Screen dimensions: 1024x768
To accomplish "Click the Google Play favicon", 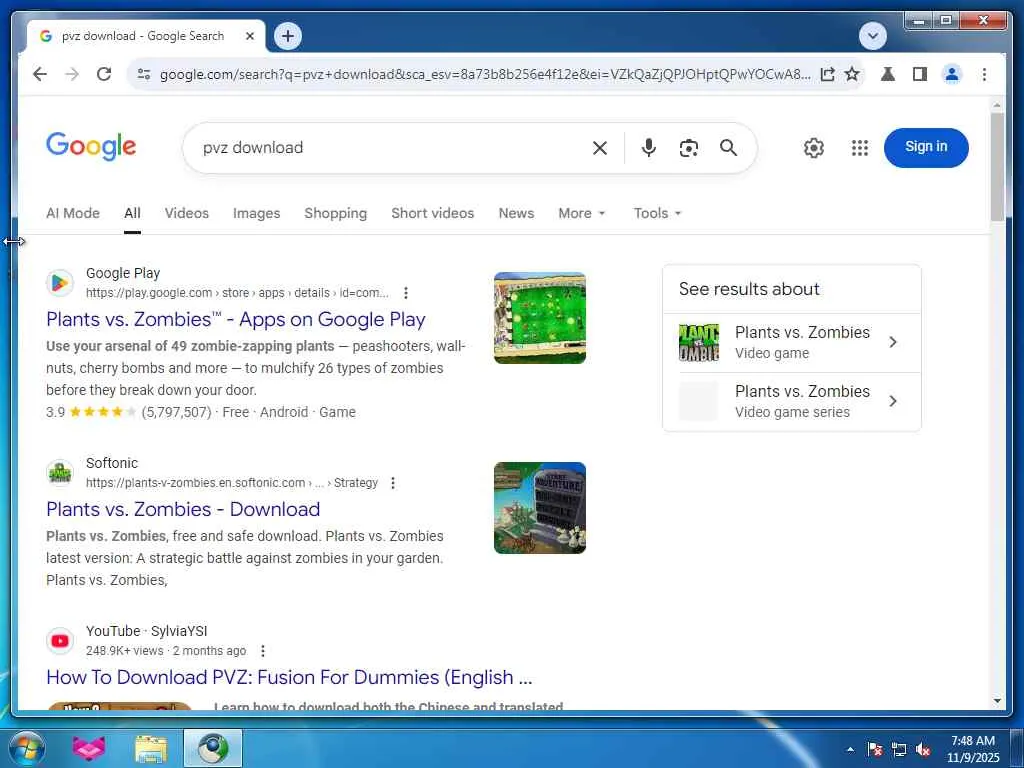I will coord(60,283).
